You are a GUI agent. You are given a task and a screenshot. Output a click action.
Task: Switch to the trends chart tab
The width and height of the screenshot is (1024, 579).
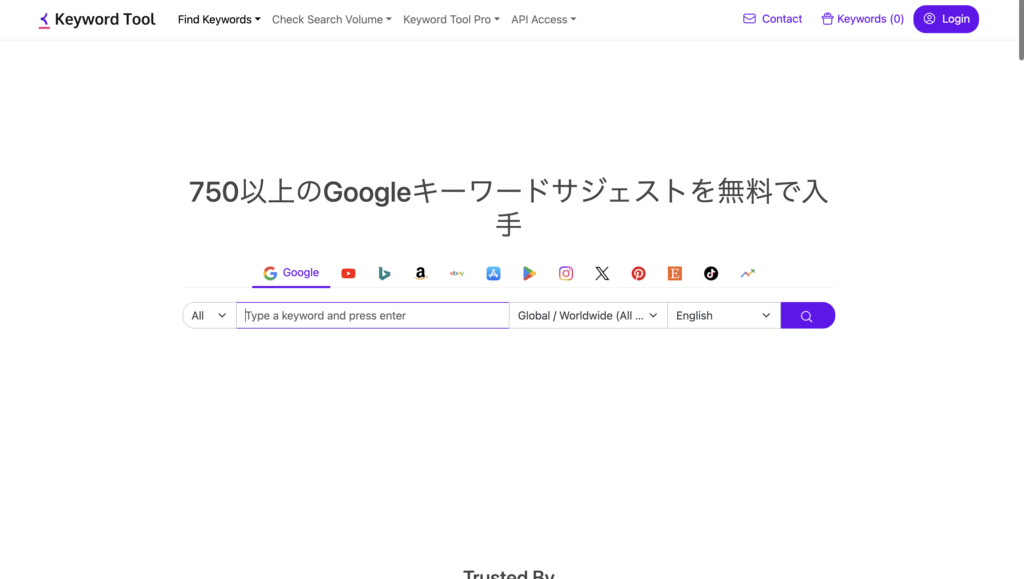click(747, 274)
